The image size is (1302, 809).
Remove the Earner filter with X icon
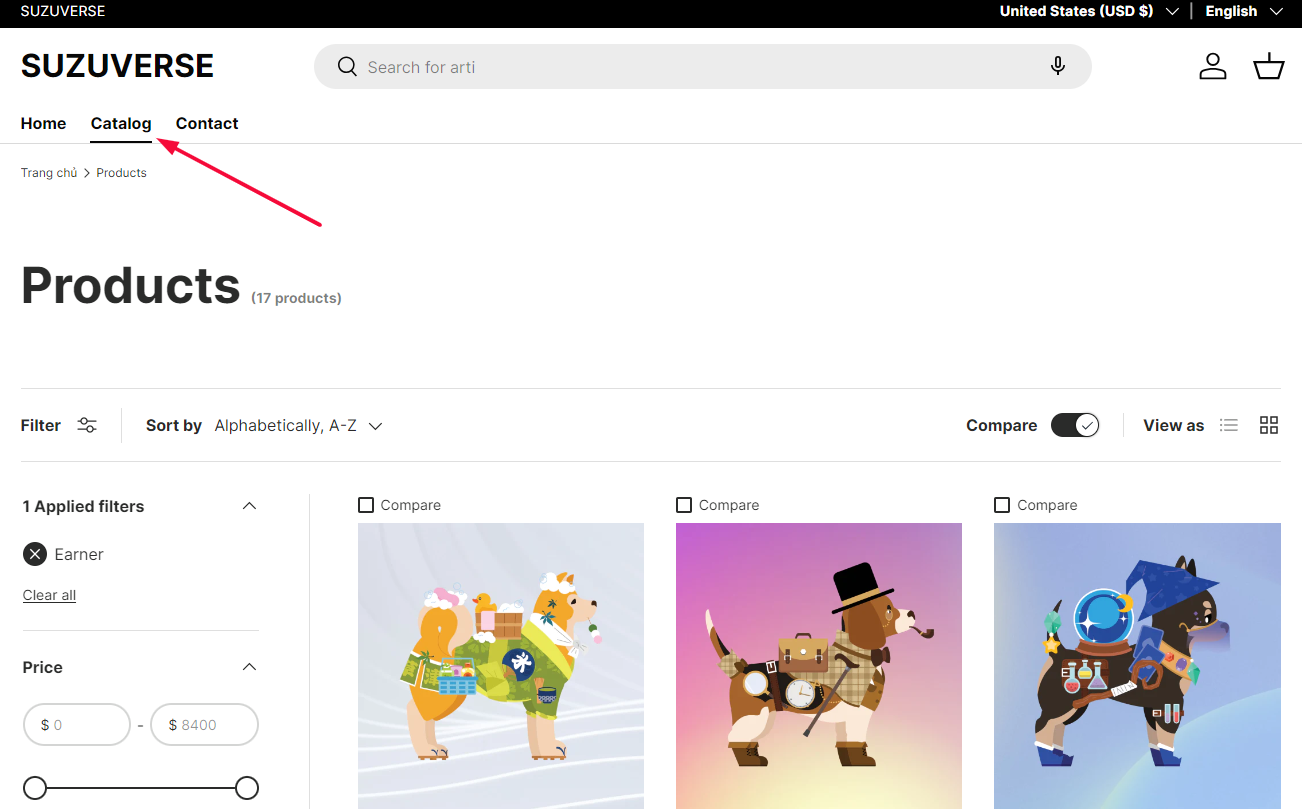coord(35,554)
